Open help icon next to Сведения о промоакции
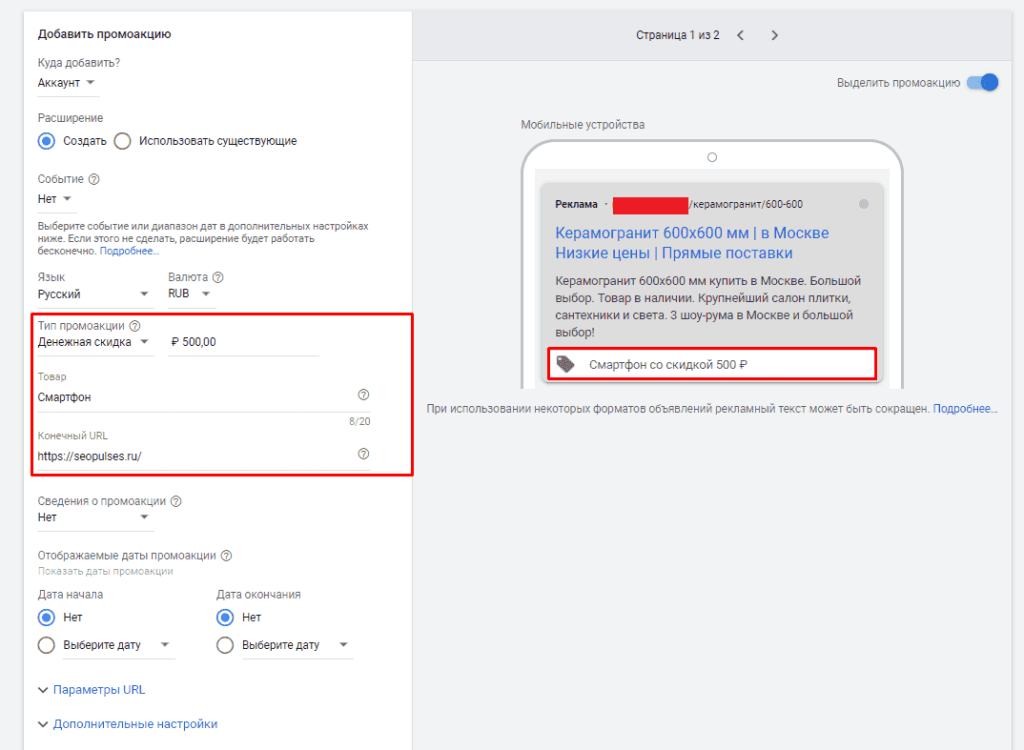Viewport: 1024px width, 750px height. click(x=176, y=501)
